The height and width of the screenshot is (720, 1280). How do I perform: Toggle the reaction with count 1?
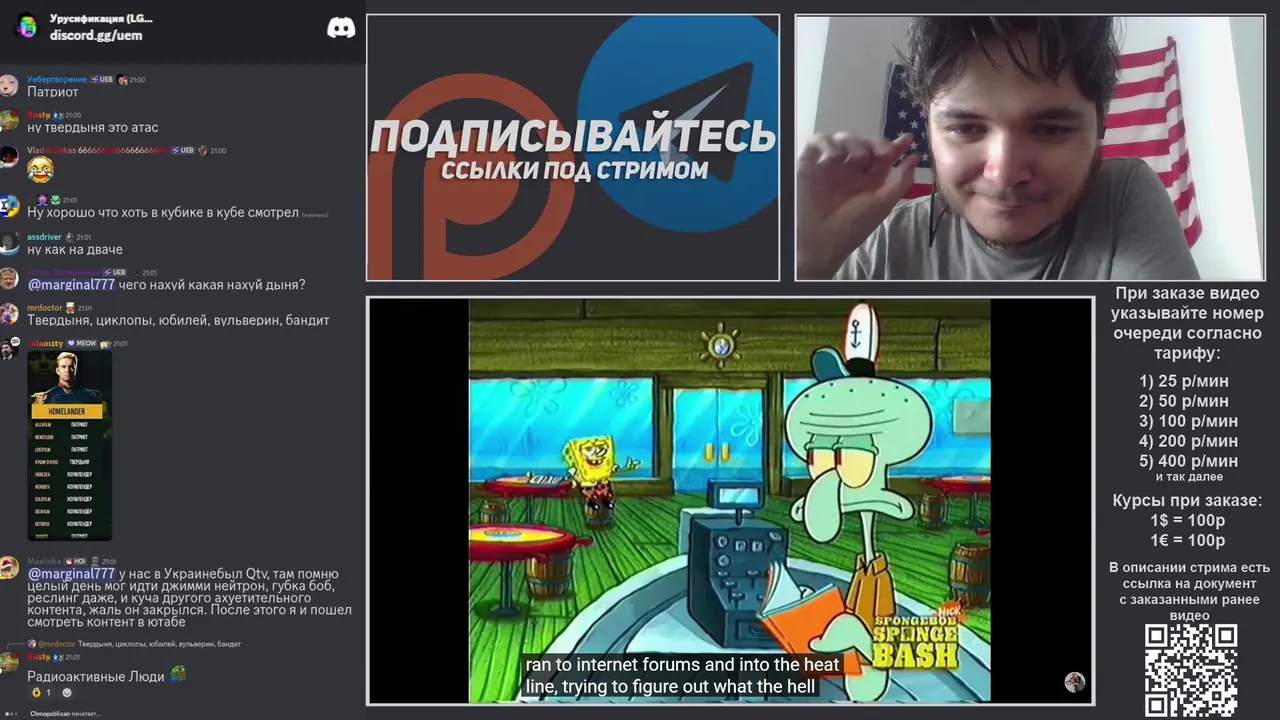click(x=41, y=692)
